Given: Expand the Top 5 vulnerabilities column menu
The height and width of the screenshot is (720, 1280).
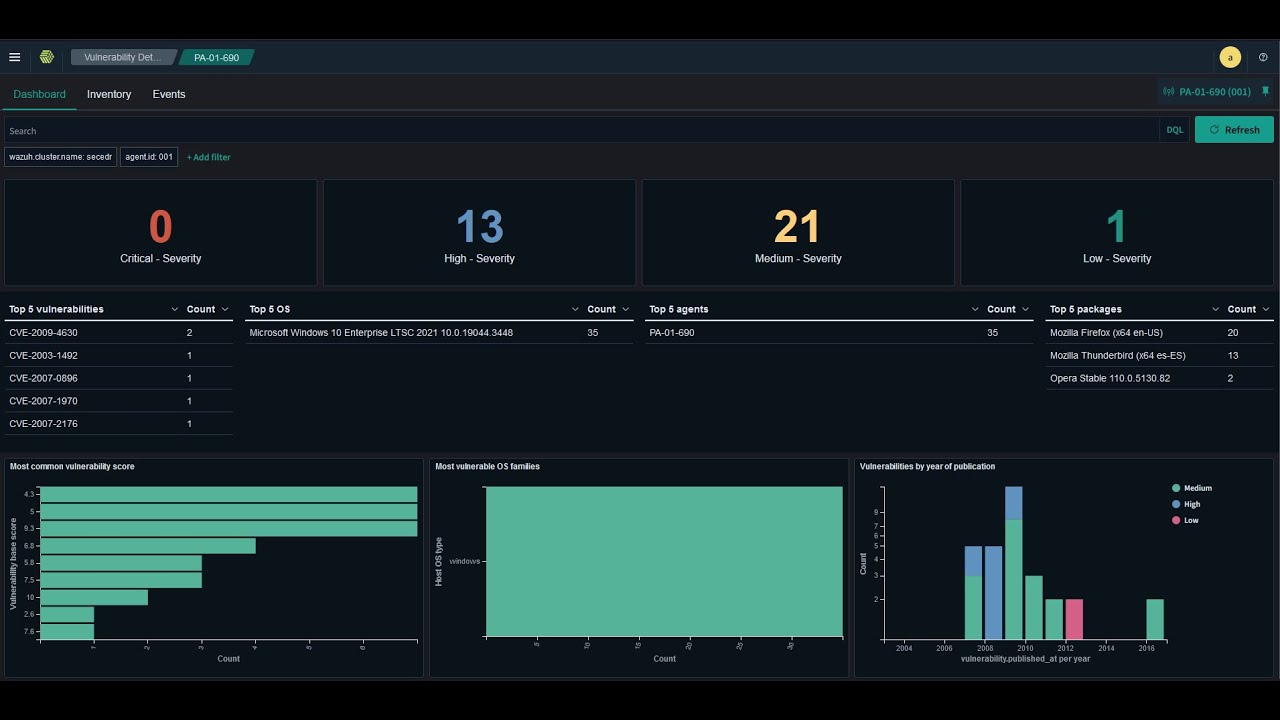Looking at the screenshot, I should pyautogui.click(x=175, y=310).
